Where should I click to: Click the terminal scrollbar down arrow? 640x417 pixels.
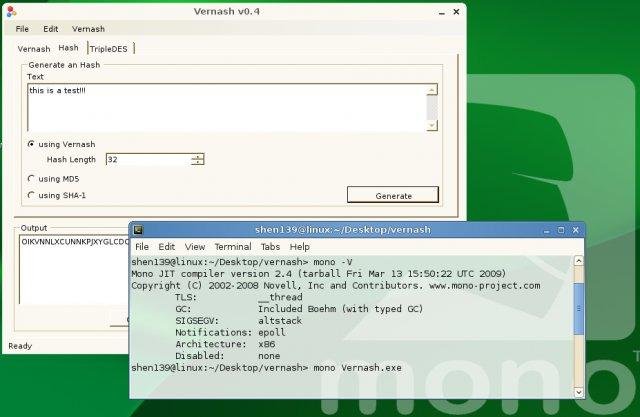(578, 392)
